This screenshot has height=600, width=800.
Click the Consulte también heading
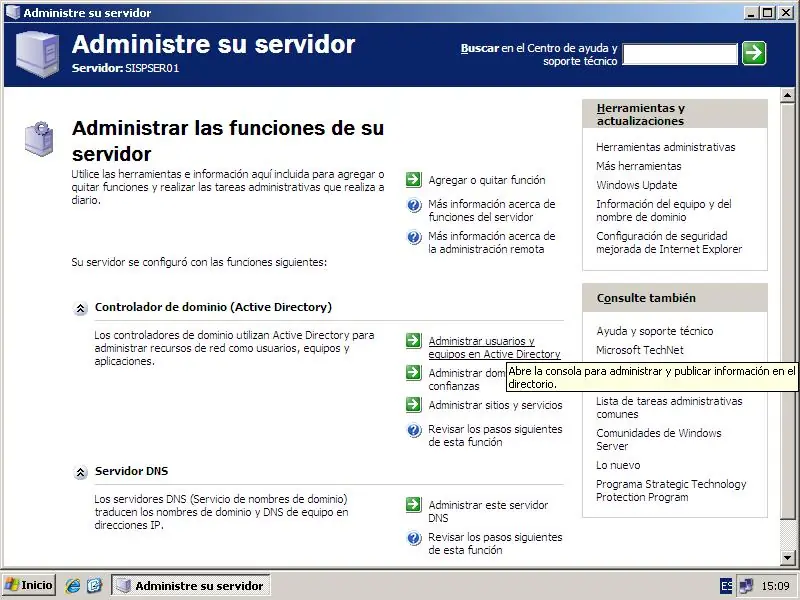click(x=646, y=298)
